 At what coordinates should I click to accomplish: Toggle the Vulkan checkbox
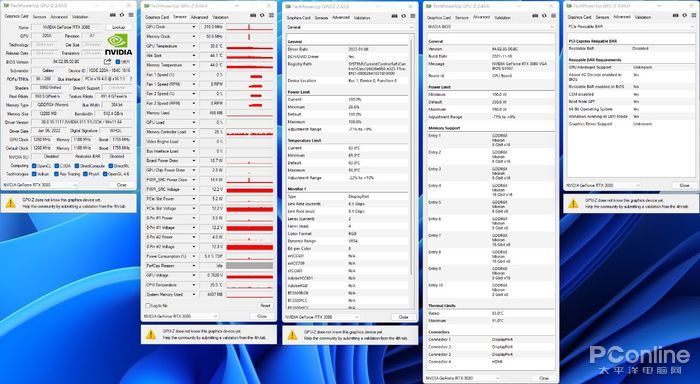tap(34, 174)
